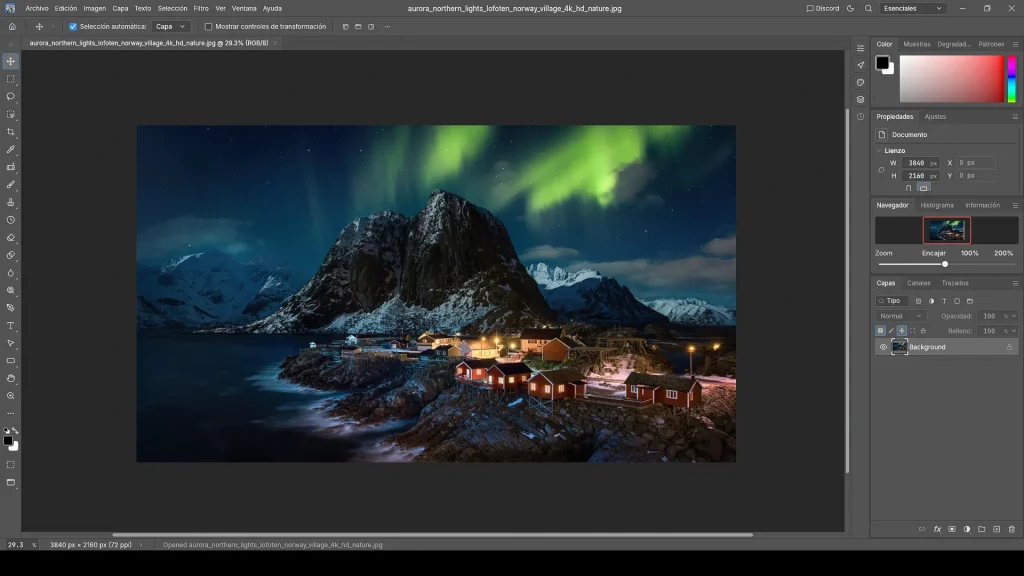Screen dimensions: 1024x576
Task: Click Encajar zoom option in Navegador
Action: coord(933,253)
